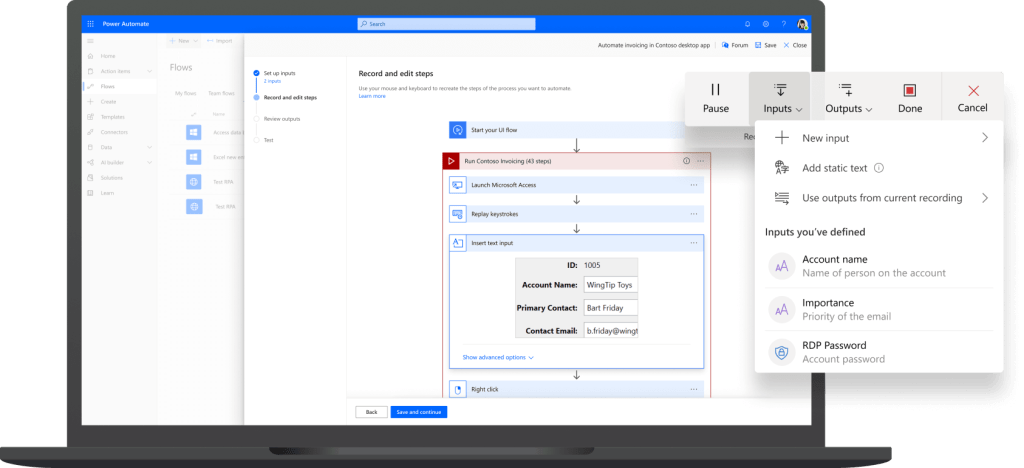Click the notifications bell icon
This screenshot has height=468, width=1024.
tap(748, 24)
